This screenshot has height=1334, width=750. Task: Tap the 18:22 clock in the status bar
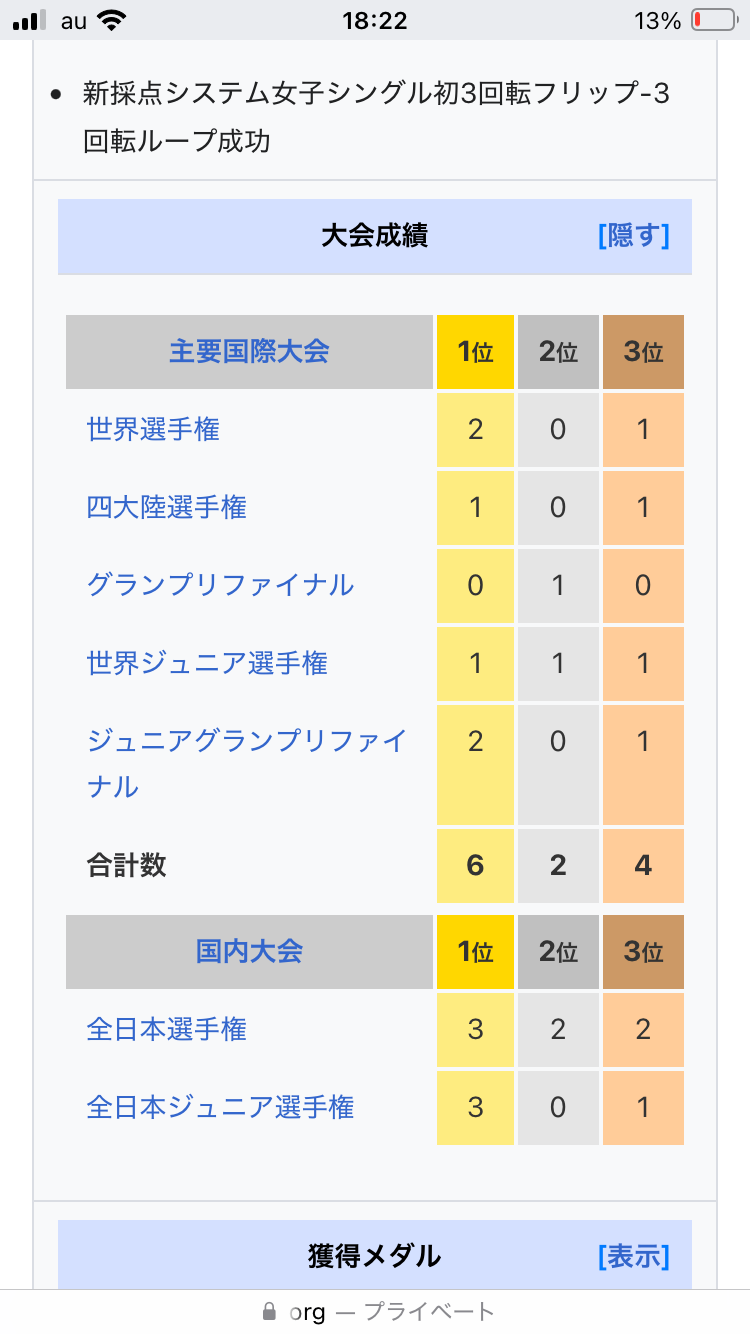pos(374,20)
